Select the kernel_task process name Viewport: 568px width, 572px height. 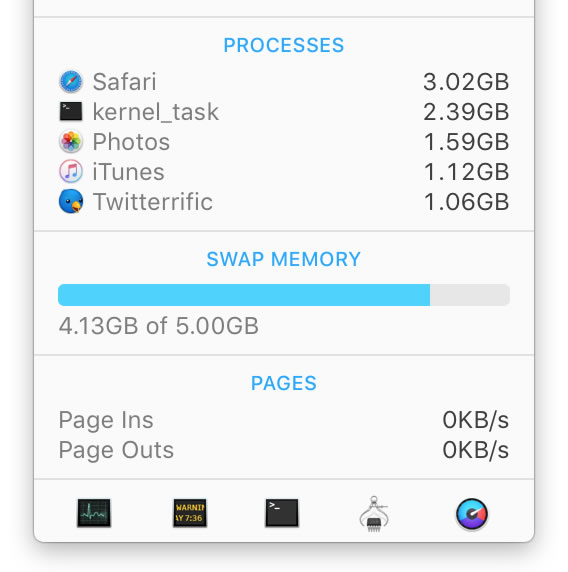[156, 112]
